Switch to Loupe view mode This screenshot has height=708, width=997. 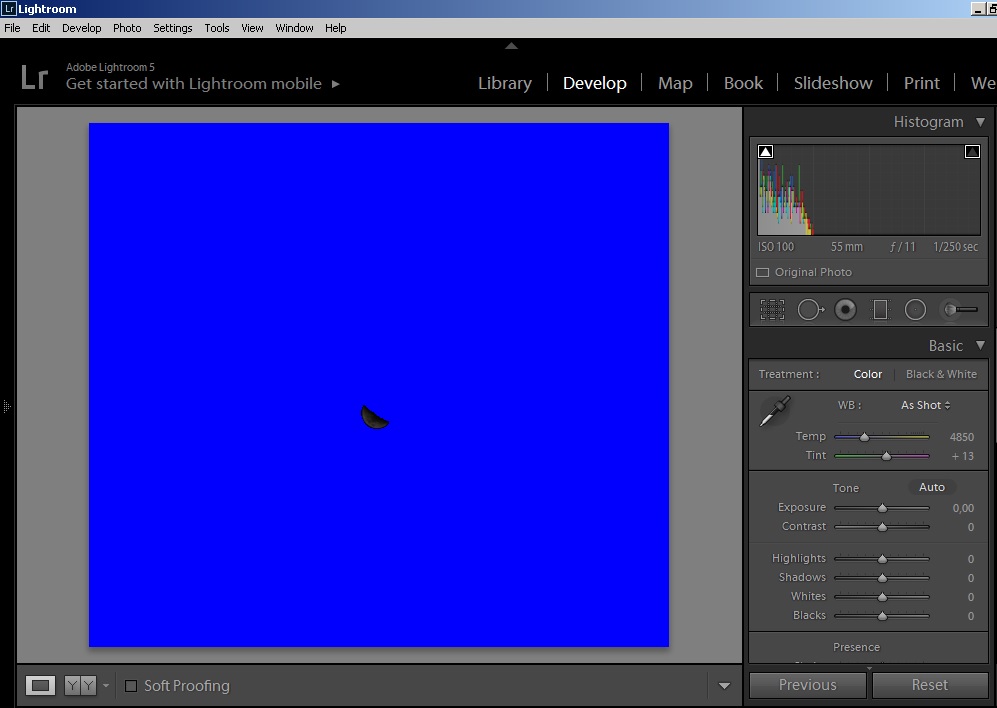(41, 685)
